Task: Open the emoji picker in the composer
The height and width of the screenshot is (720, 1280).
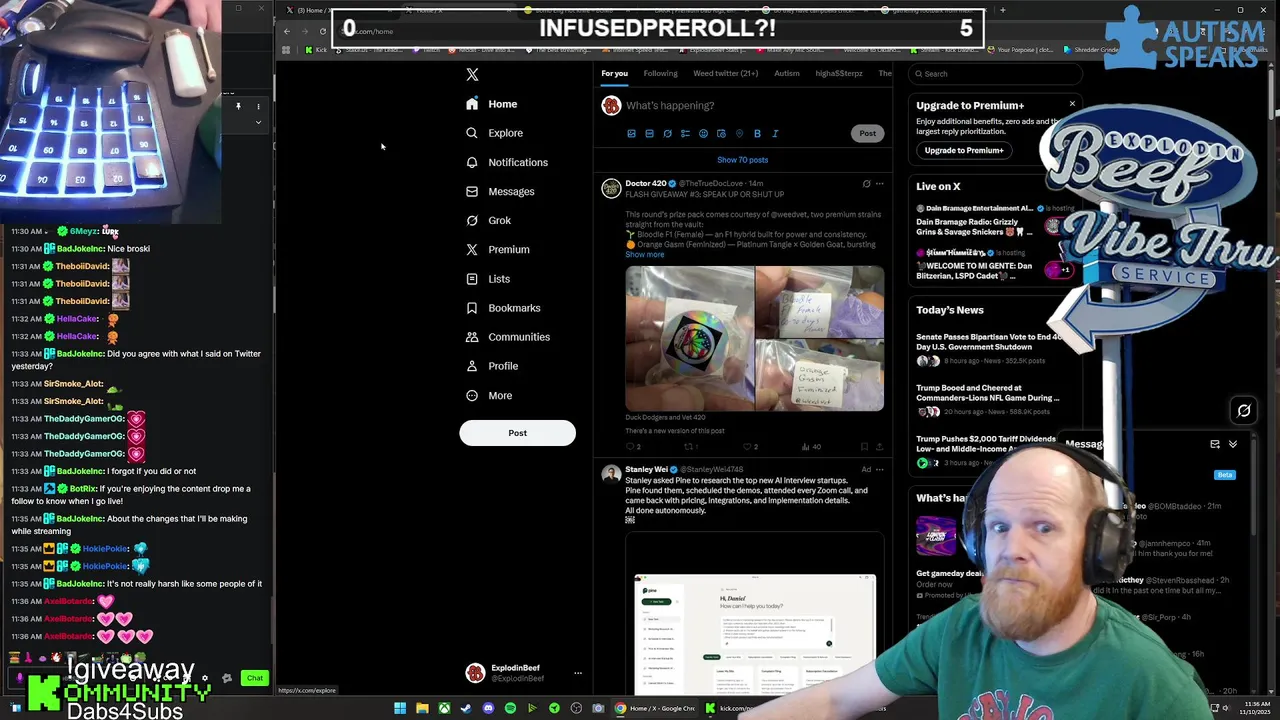Action: (x=703, y=133)
